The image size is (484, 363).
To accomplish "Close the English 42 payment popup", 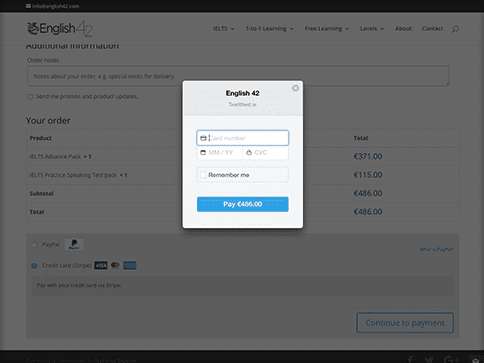I will coord(295,88).
